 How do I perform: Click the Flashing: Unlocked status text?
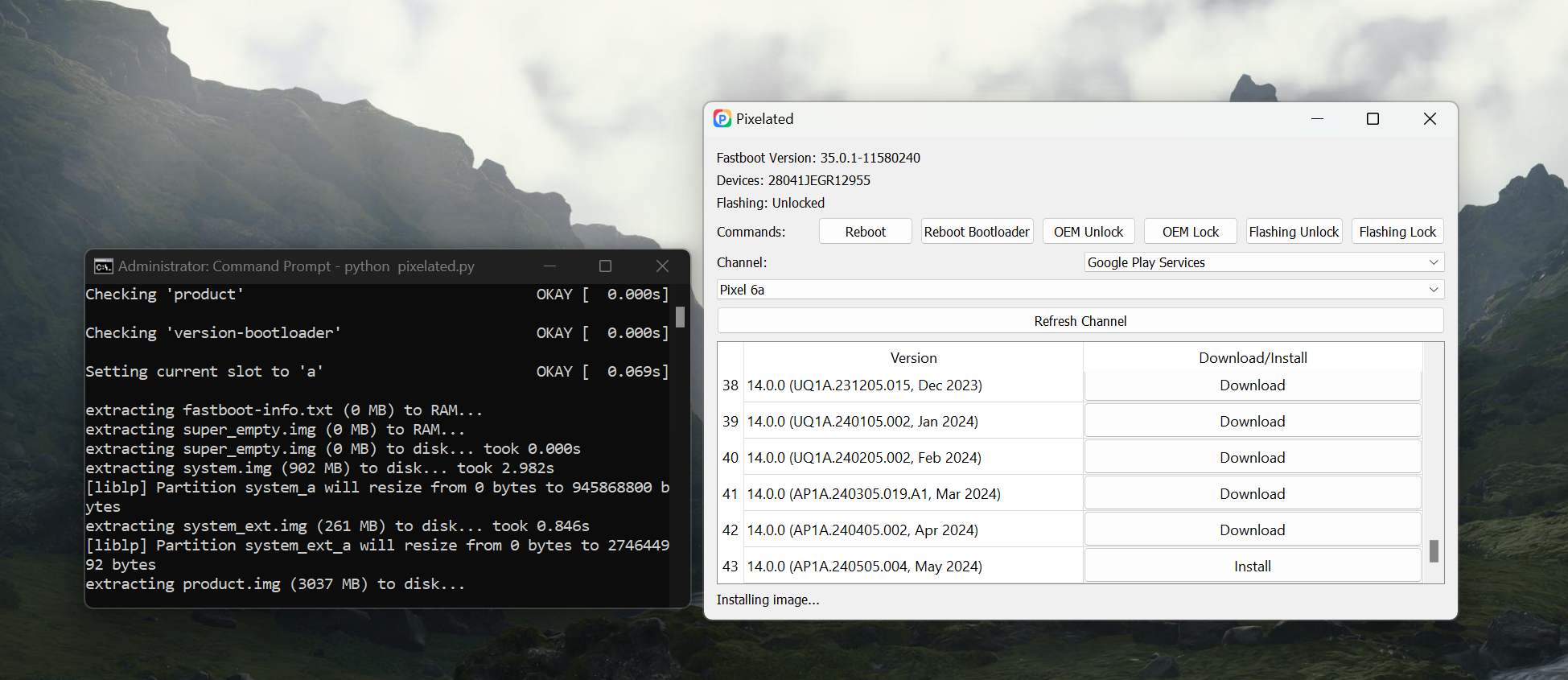(771, 203)
